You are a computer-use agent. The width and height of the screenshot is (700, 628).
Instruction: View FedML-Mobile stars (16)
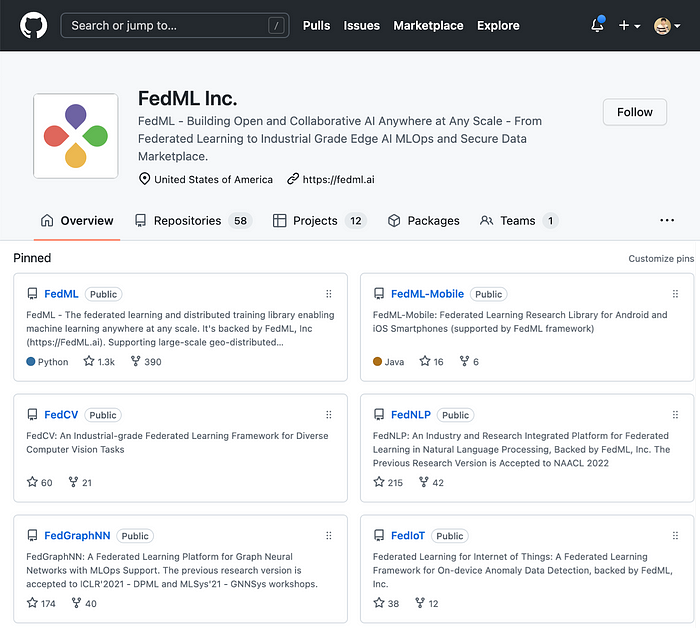click(x=431, y=362)
